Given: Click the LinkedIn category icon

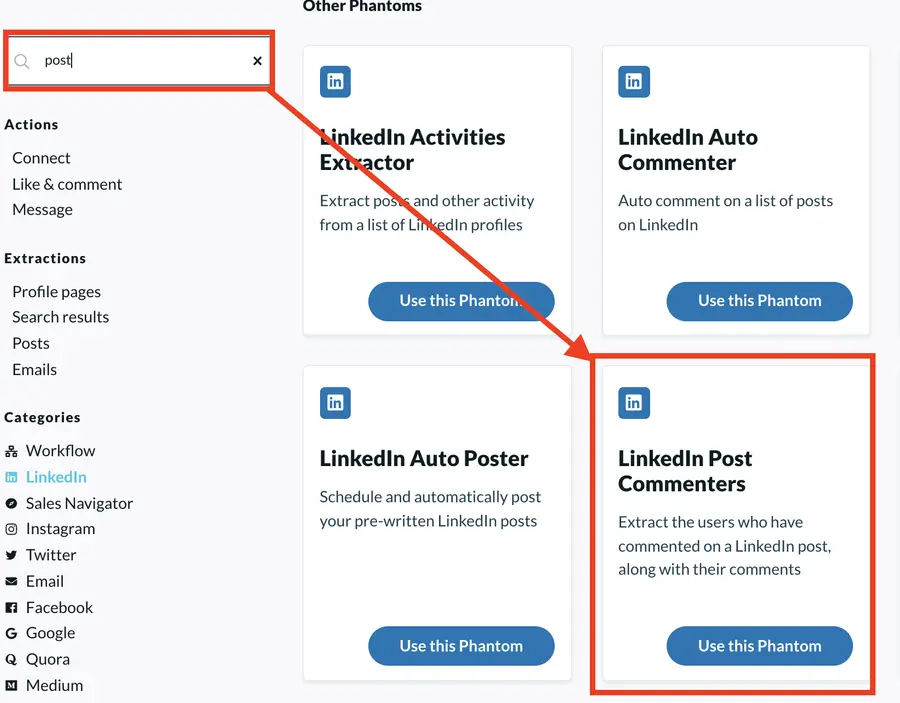Looking at the screenshot, I should coord(10,477).
